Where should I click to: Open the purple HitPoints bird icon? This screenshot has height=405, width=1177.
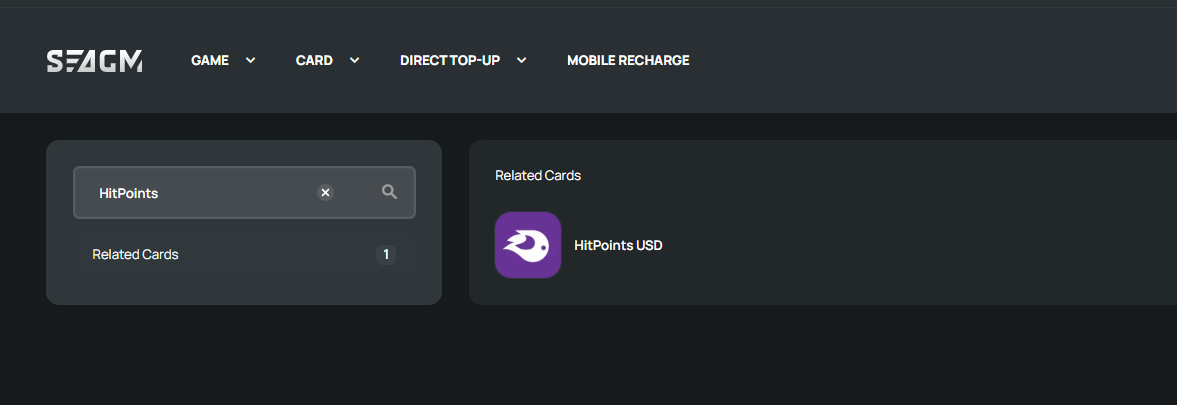coord(528,245)
